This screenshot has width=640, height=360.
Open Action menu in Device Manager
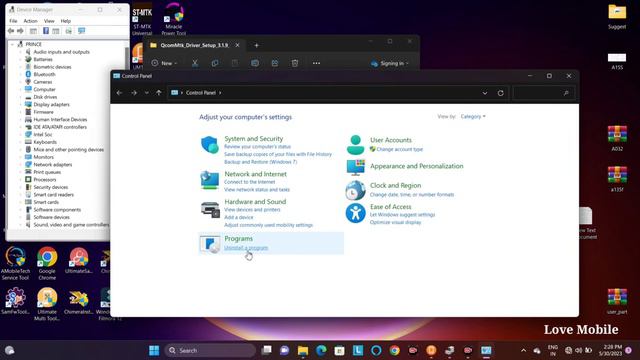(x=30, y=21)
